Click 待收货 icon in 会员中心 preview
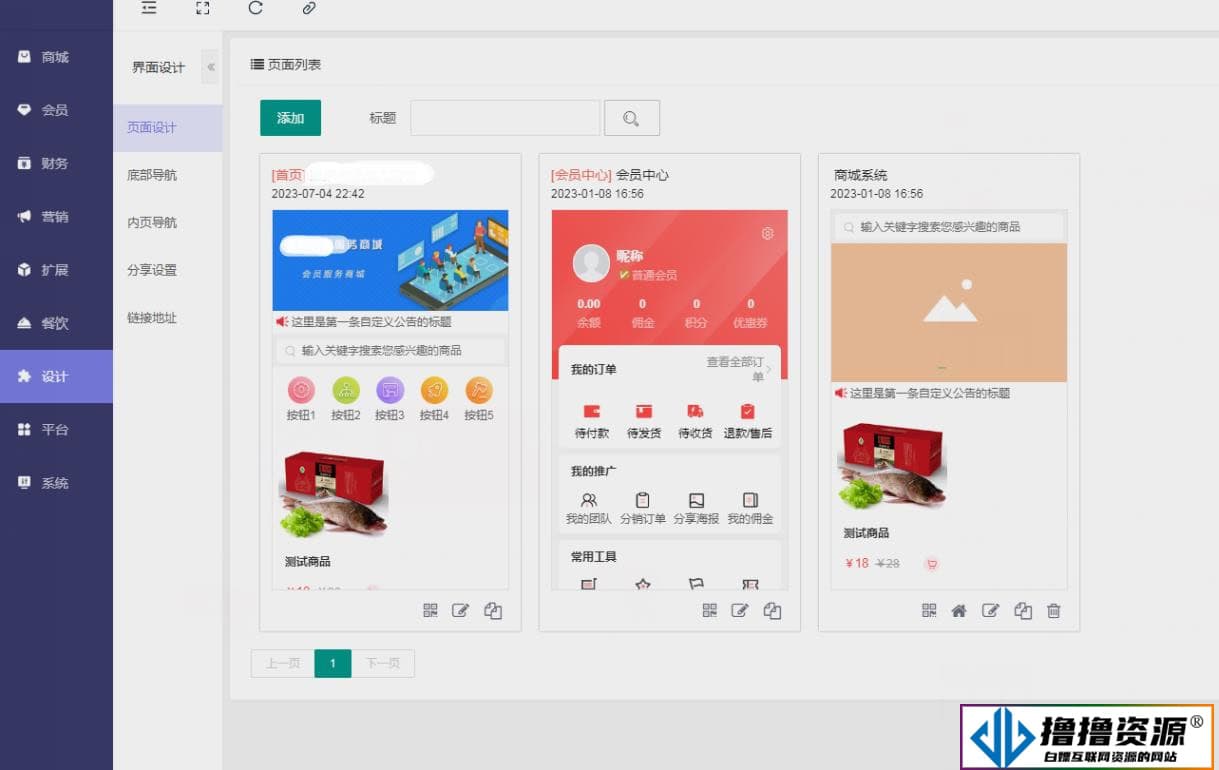This screenshot has height=770, width=1219. coord(695,411)
